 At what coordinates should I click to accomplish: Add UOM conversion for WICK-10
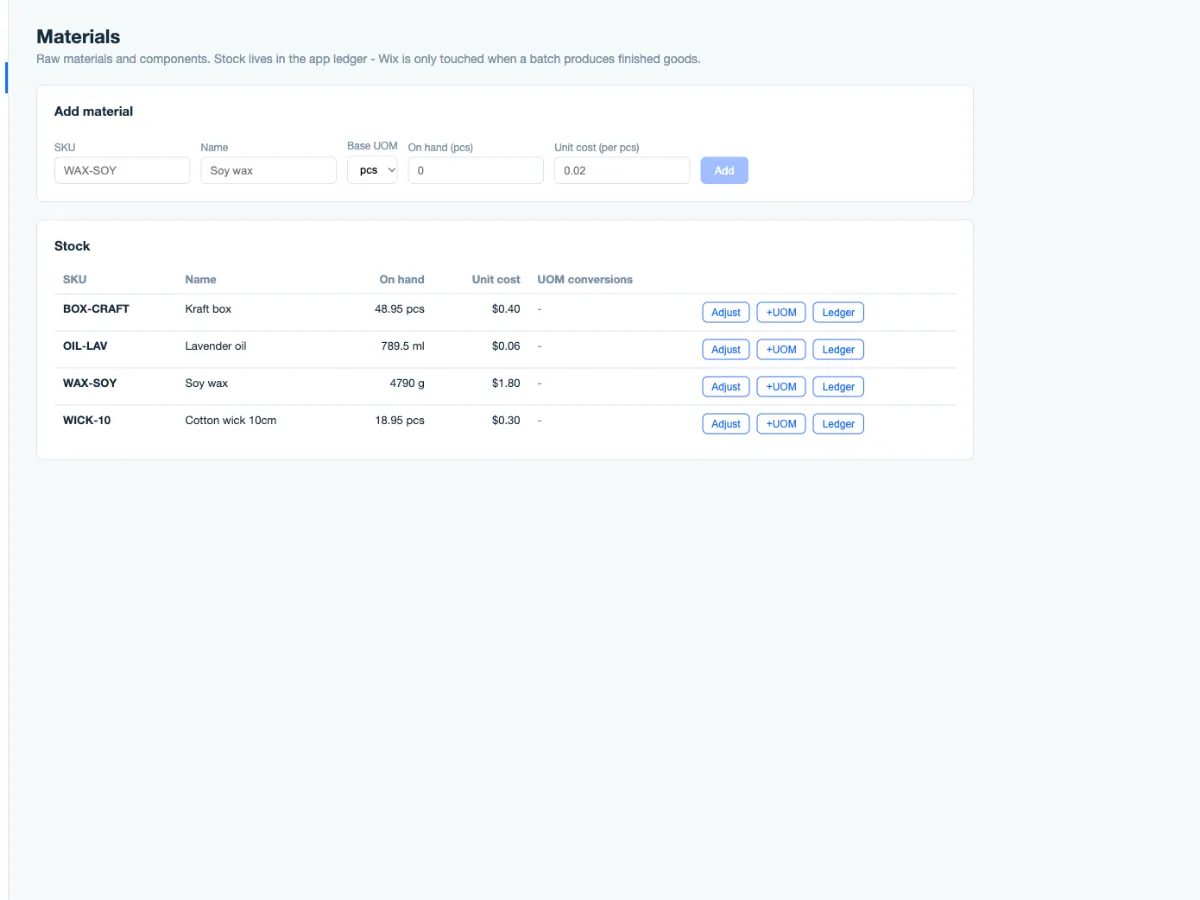(781, 423)
